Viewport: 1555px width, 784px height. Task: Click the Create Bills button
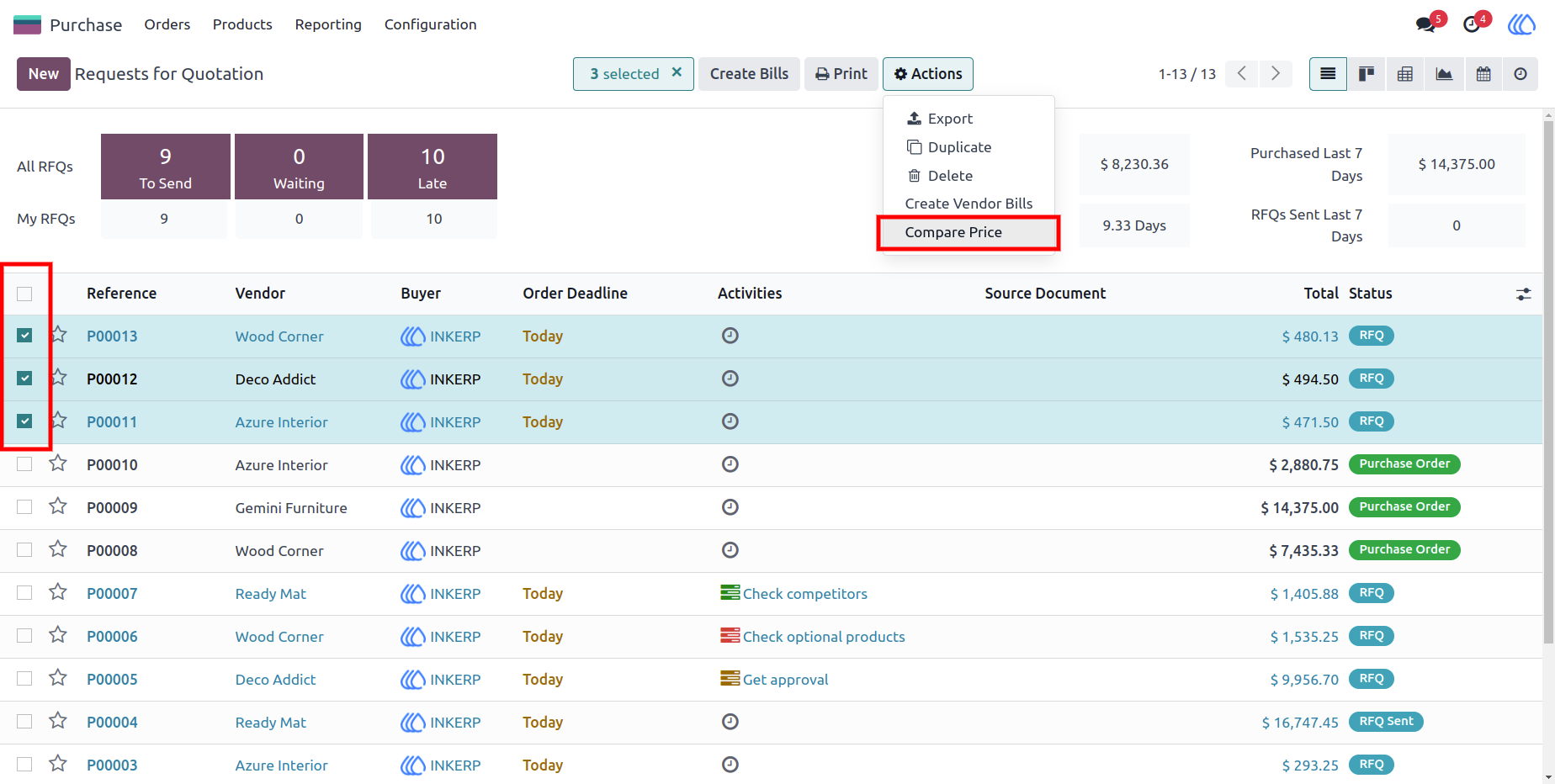(749, 74)
